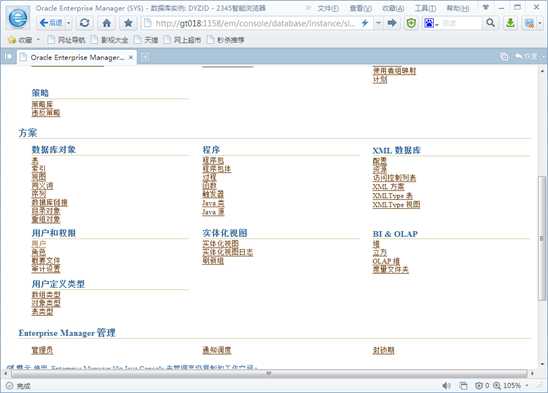Image resolution: width=548 pixels, height=393 pixels.
Task: Click the screenshot tool icon
Action: pos(529,23)
